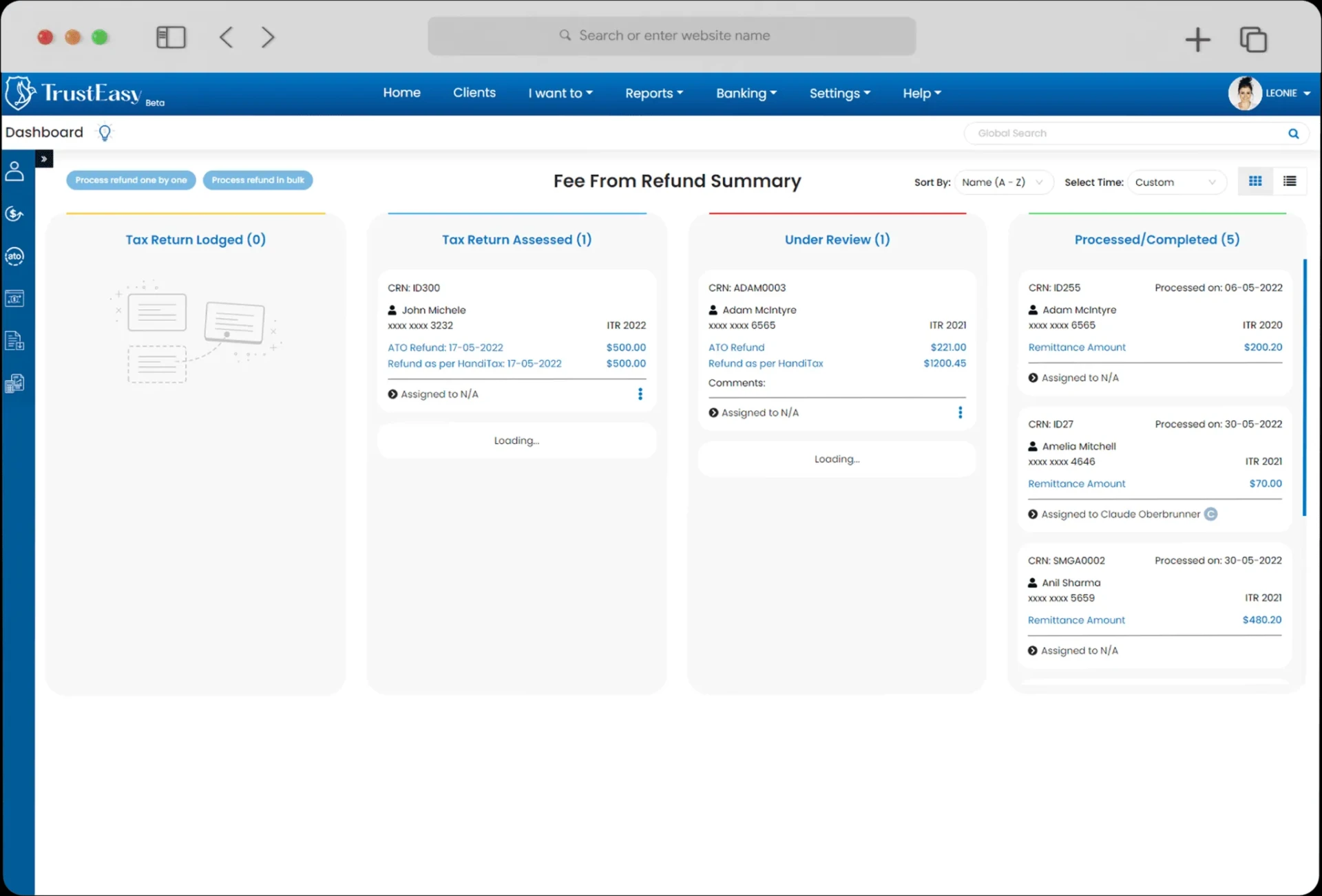Click Process refund in bulk
This screenshot has width=1322, height=896.
click(258, 180)
